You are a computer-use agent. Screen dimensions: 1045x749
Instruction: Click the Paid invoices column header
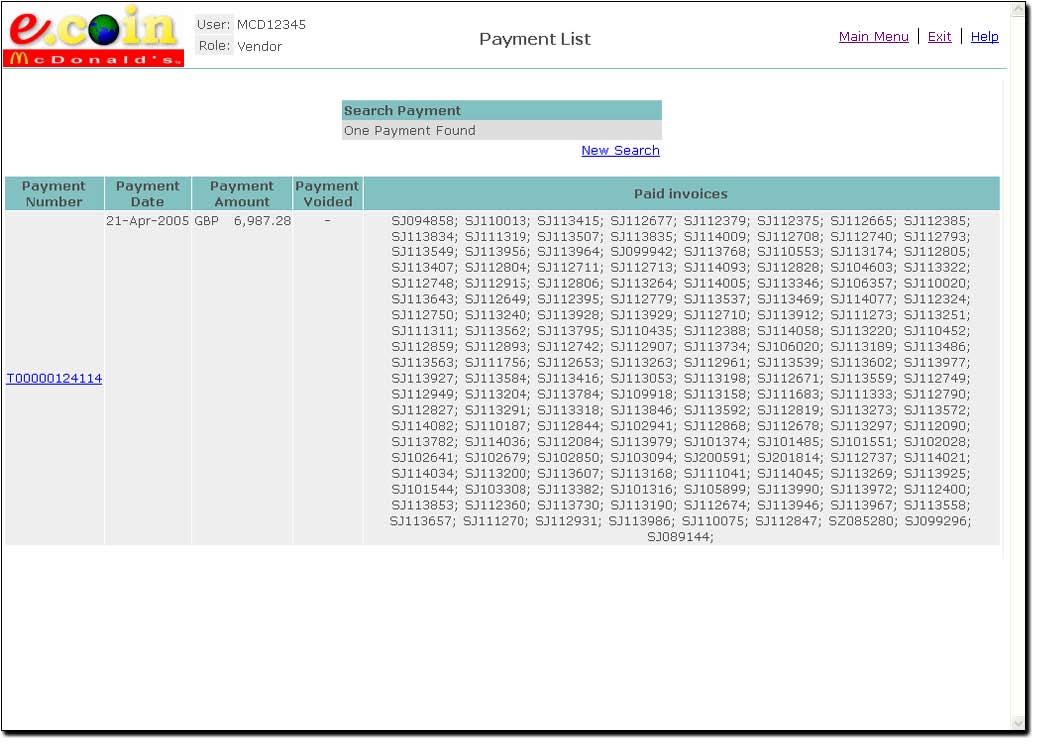[x=681, y=194]
